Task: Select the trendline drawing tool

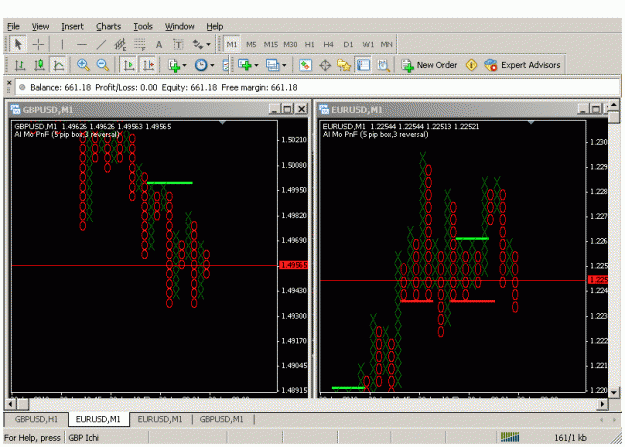Action: click(101, 44)
